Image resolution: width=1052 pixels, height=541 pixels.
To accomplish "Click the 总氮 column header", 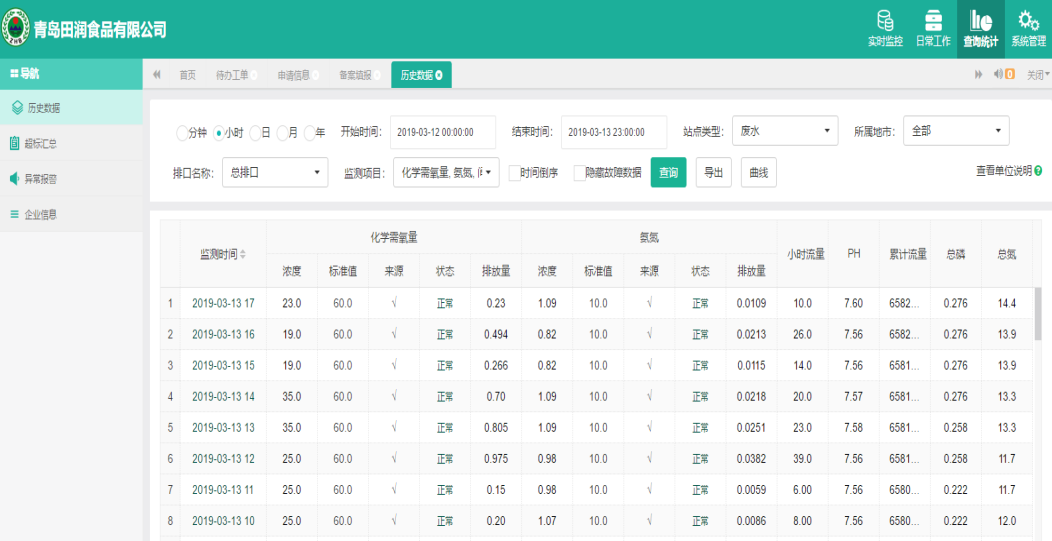I will [1006, 254].
